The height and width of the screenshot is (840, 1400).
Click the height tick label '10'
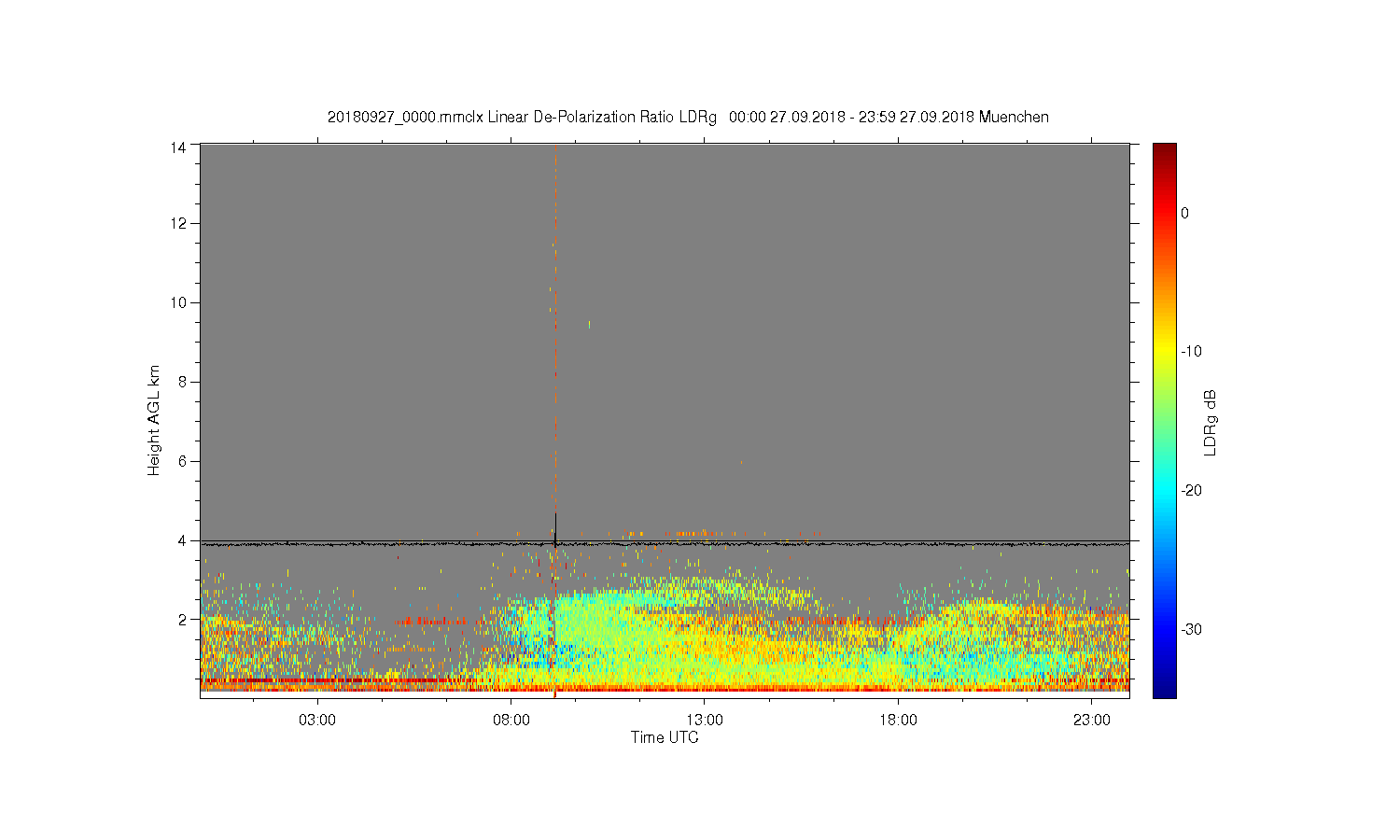pos(179,302)
